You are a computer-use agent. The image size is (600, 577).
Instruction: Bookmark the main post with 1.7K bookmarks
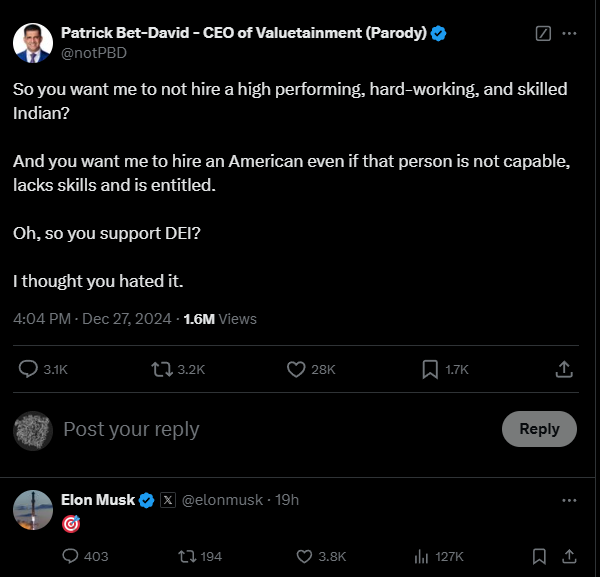(x=430, y=370)
